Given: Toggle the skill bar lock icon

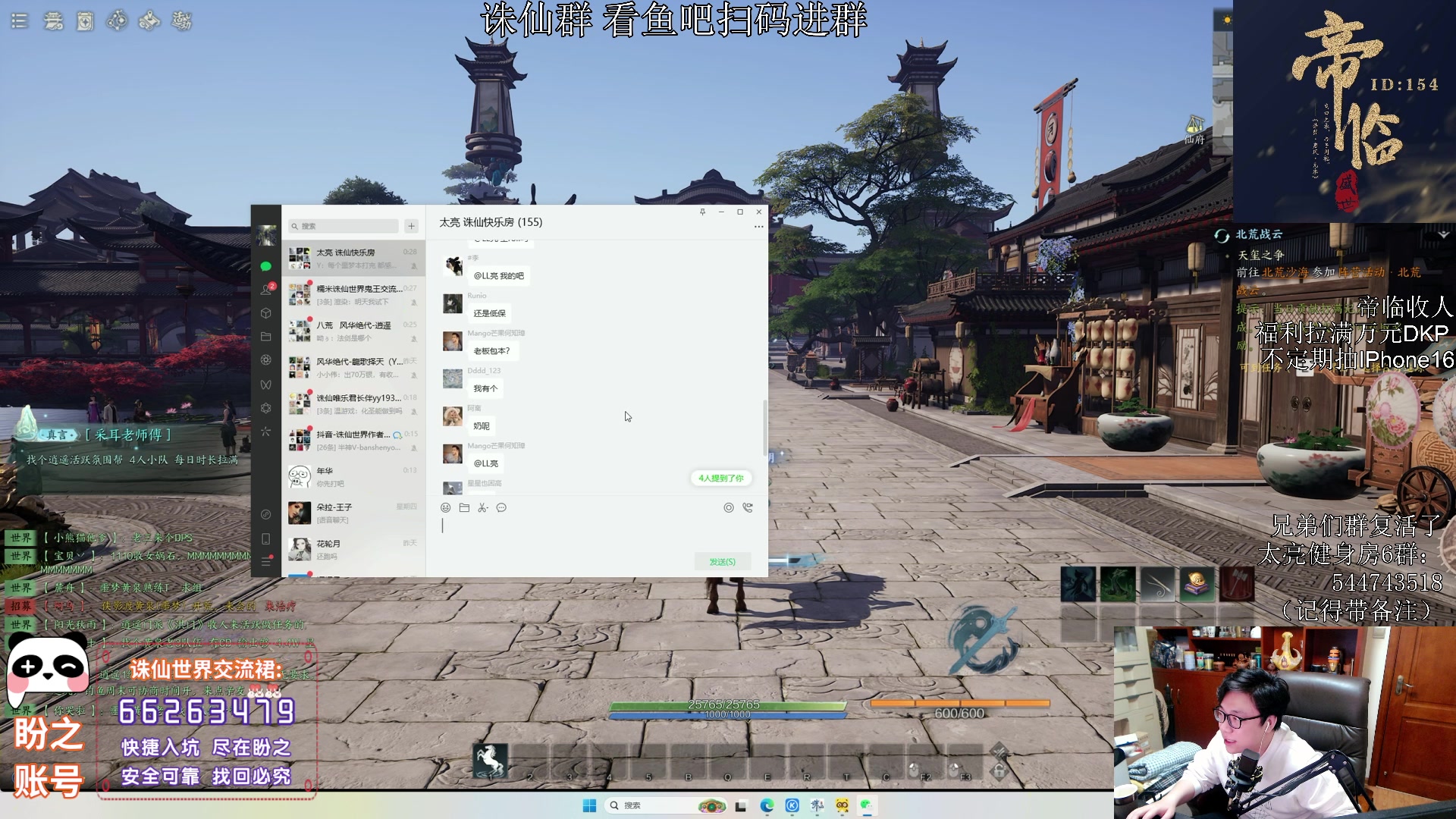Looking at the screenshot, I should (x=999, y=771).
